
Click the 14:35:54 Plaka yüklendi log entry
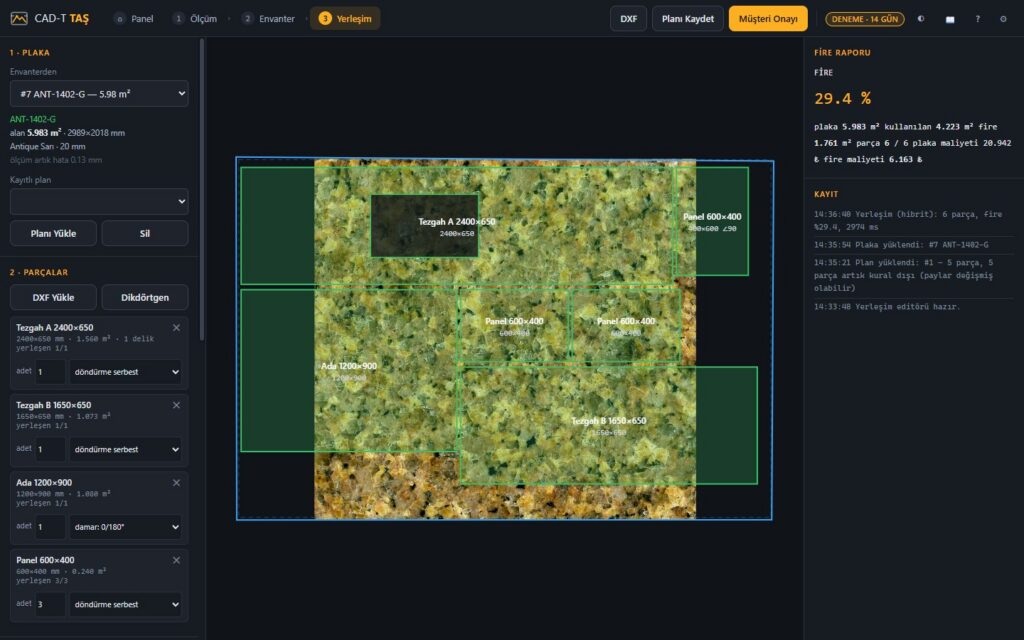coord(901,245)
